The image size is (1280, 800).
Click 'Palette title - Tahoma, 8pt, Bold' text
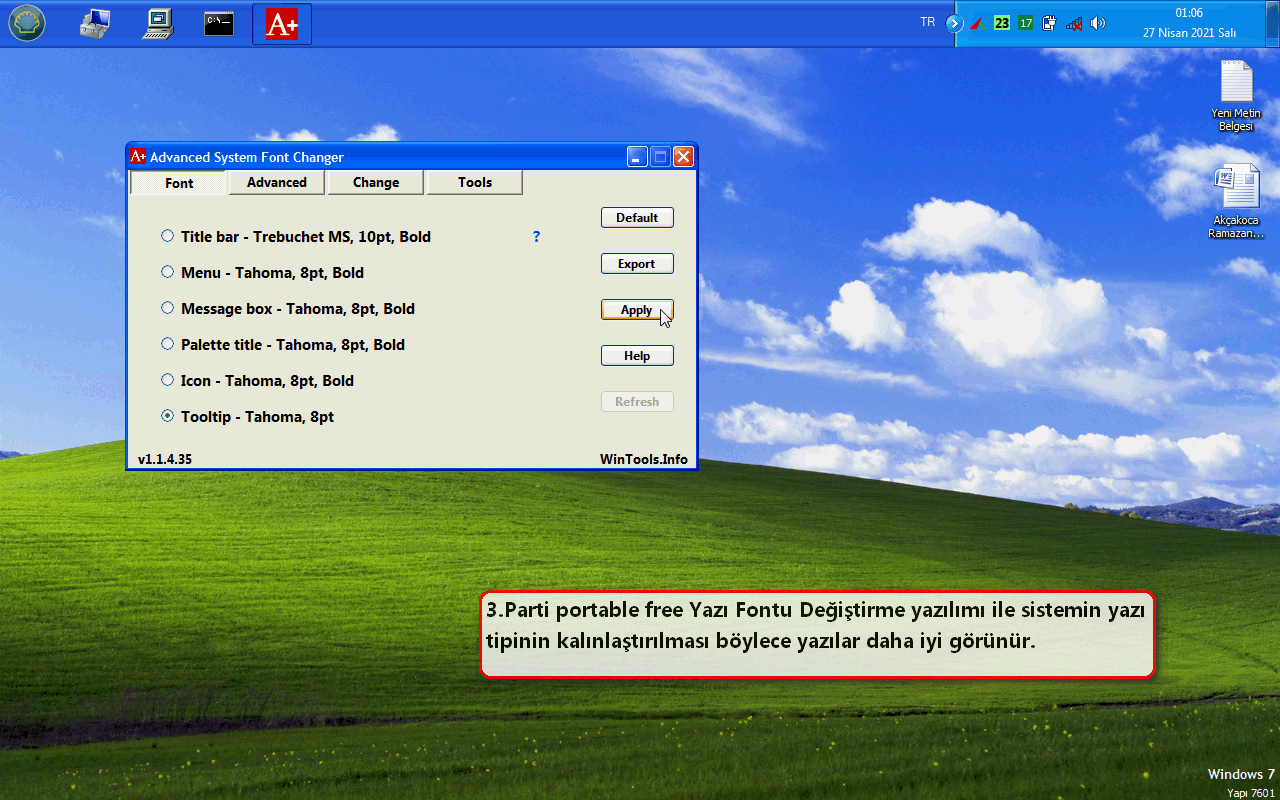pos(293,345)
